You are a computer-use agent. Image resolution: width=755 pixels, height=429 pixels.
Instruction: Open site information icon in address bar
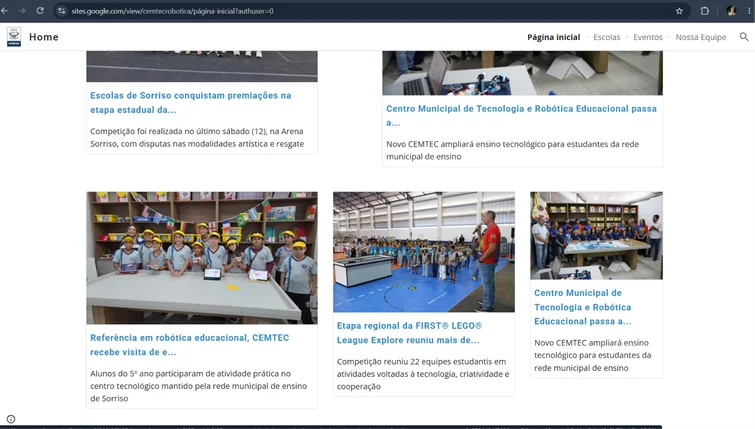61,11
